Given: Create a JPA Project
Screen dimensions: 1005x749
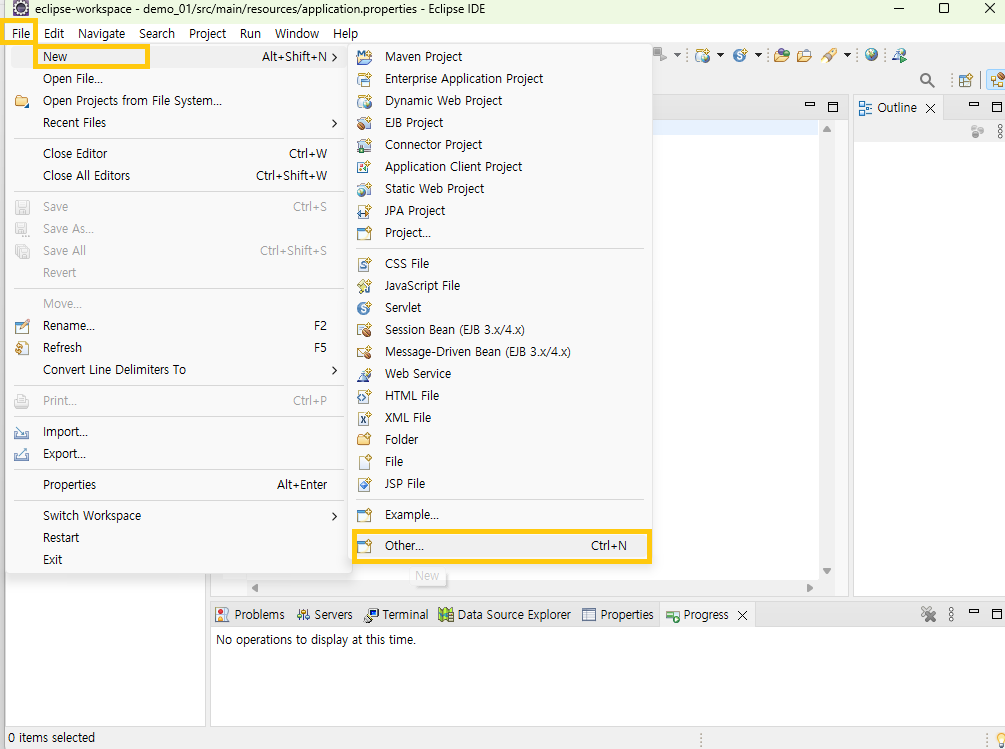Looking at the screenshot, I should point(501,211).
